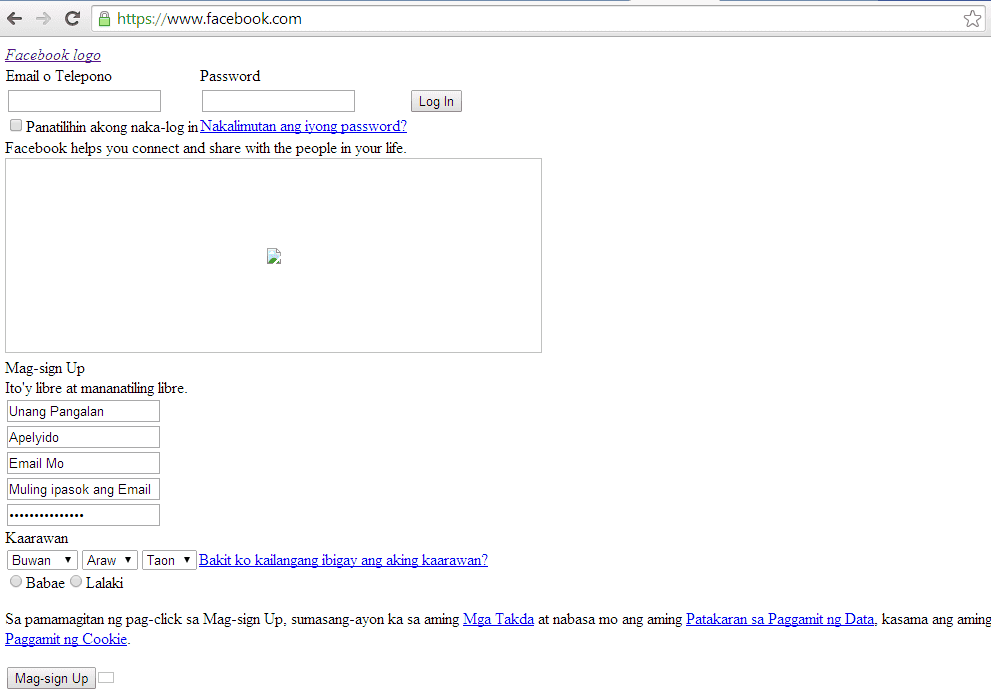Click the broken image icon in frame
The image size is (991, 694).
[x=274, y=256]
